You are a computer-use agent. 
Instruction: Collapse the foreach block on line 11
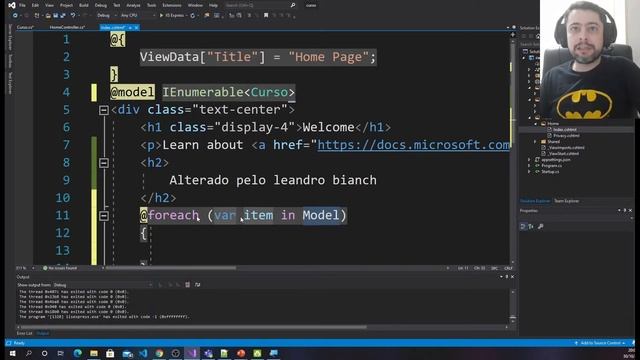pos(104,216)
